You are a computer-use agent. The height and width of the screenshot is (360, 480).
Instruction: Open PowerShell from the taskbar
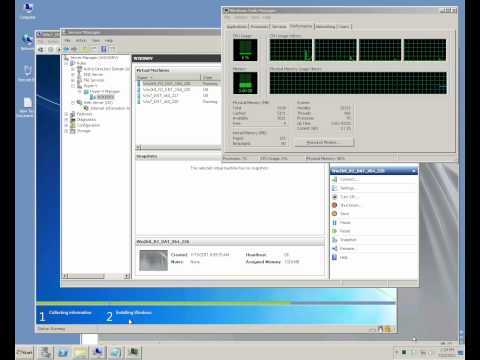63,352
